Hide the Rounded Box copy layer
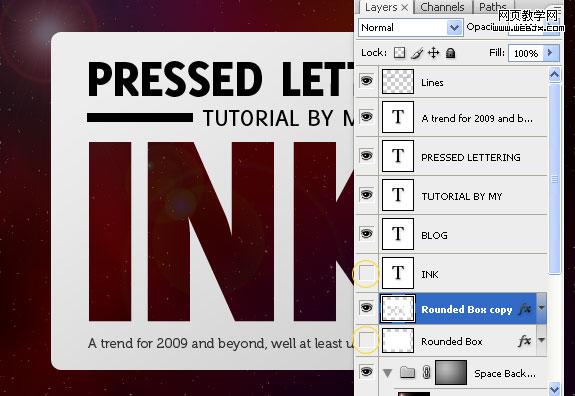Screen dimensions: 575x396 pyautogui.click(x=366, y=307)
